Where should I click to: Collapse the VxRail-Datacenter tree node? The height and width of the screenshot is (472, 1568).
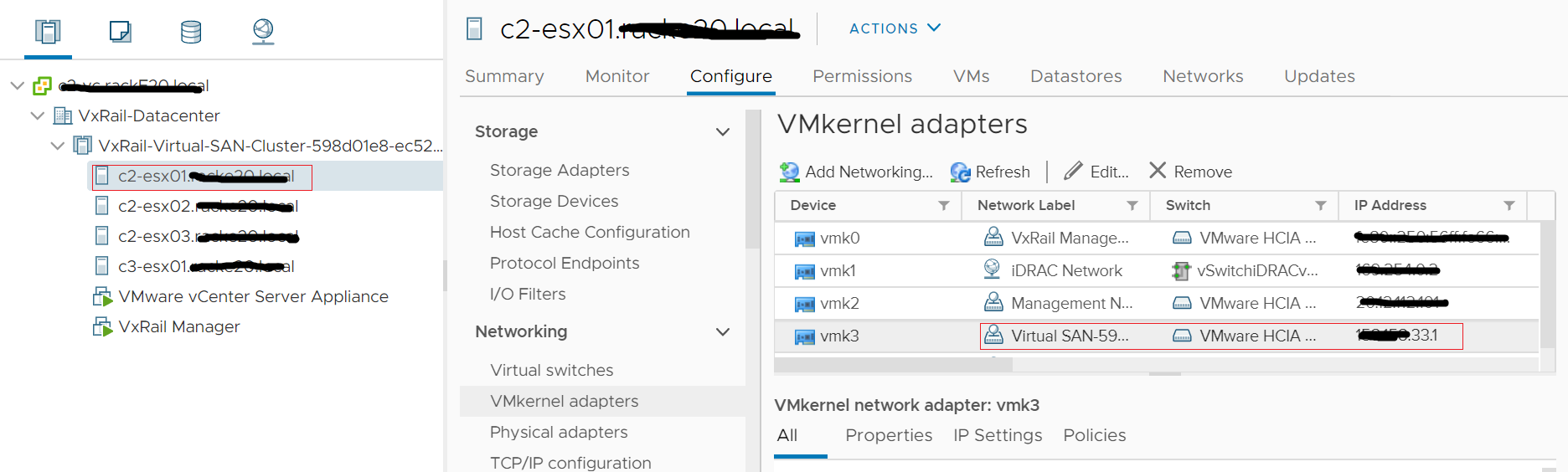[x=38, y=115]
